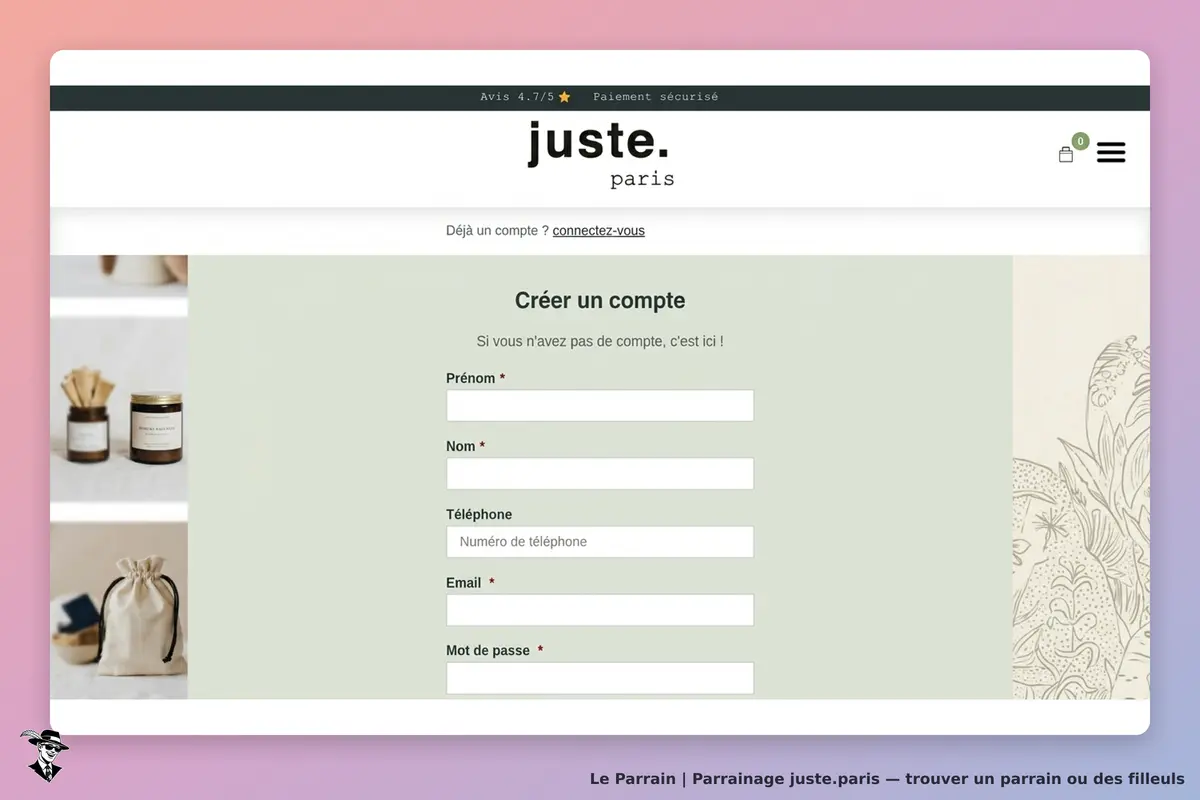Click the Créer un compte heading
Viewport: 1200px width, 800px height.
pyautogui.click(x=600, y=301)
